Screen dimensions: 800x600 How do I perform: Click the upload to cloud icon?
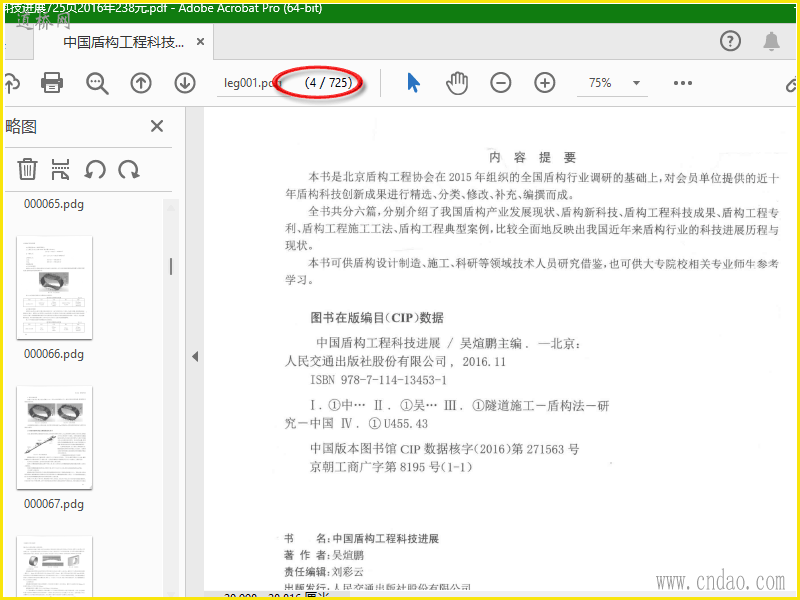click(x=12, y=83)
